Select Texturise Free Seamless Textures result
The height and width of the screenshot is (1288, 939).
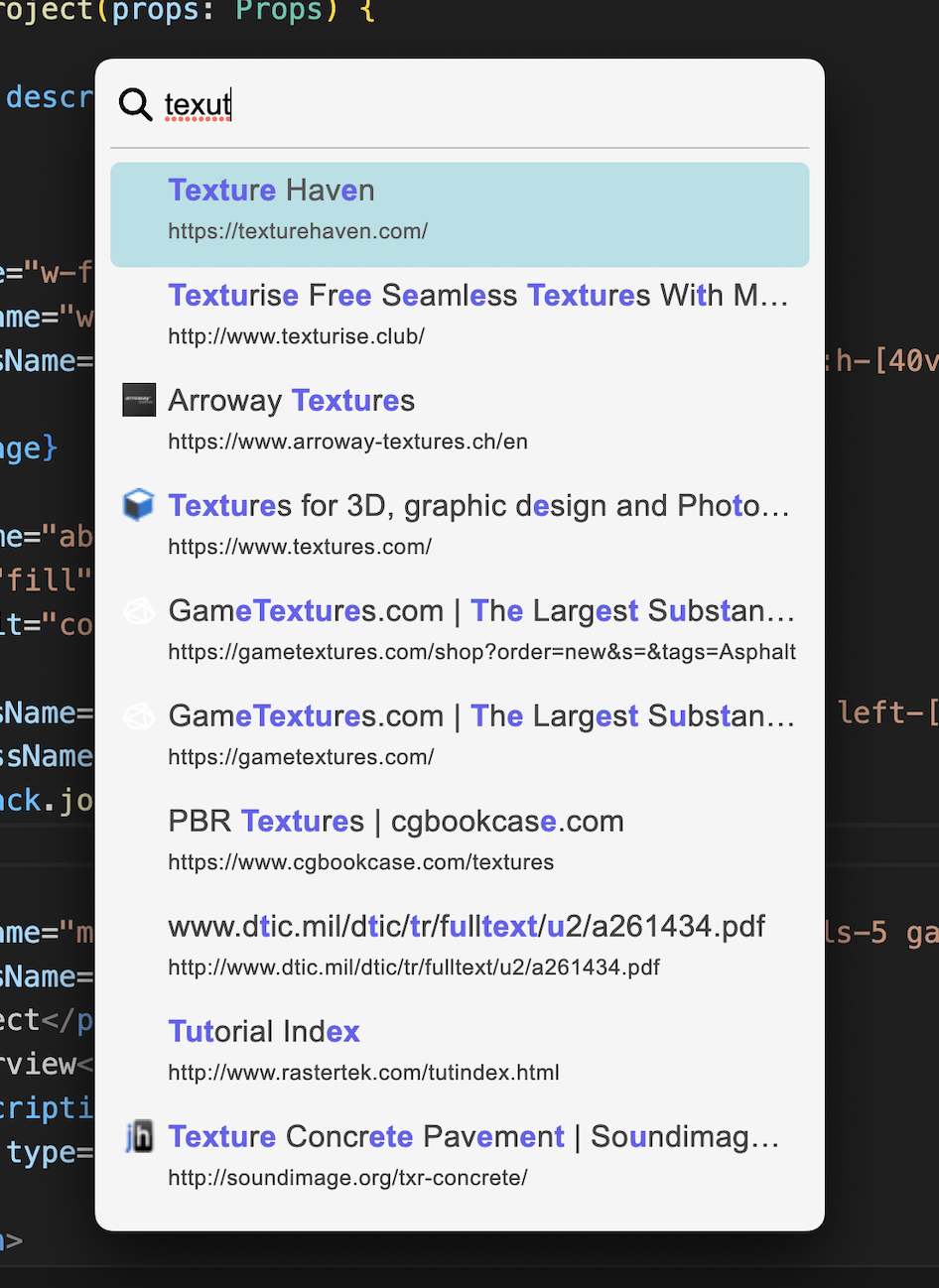tap(477, 296)
